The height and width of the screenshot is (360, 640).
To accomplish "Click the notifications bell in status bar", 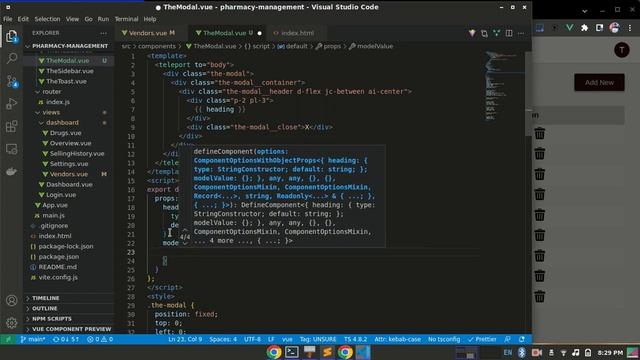I will coord(522,339).
